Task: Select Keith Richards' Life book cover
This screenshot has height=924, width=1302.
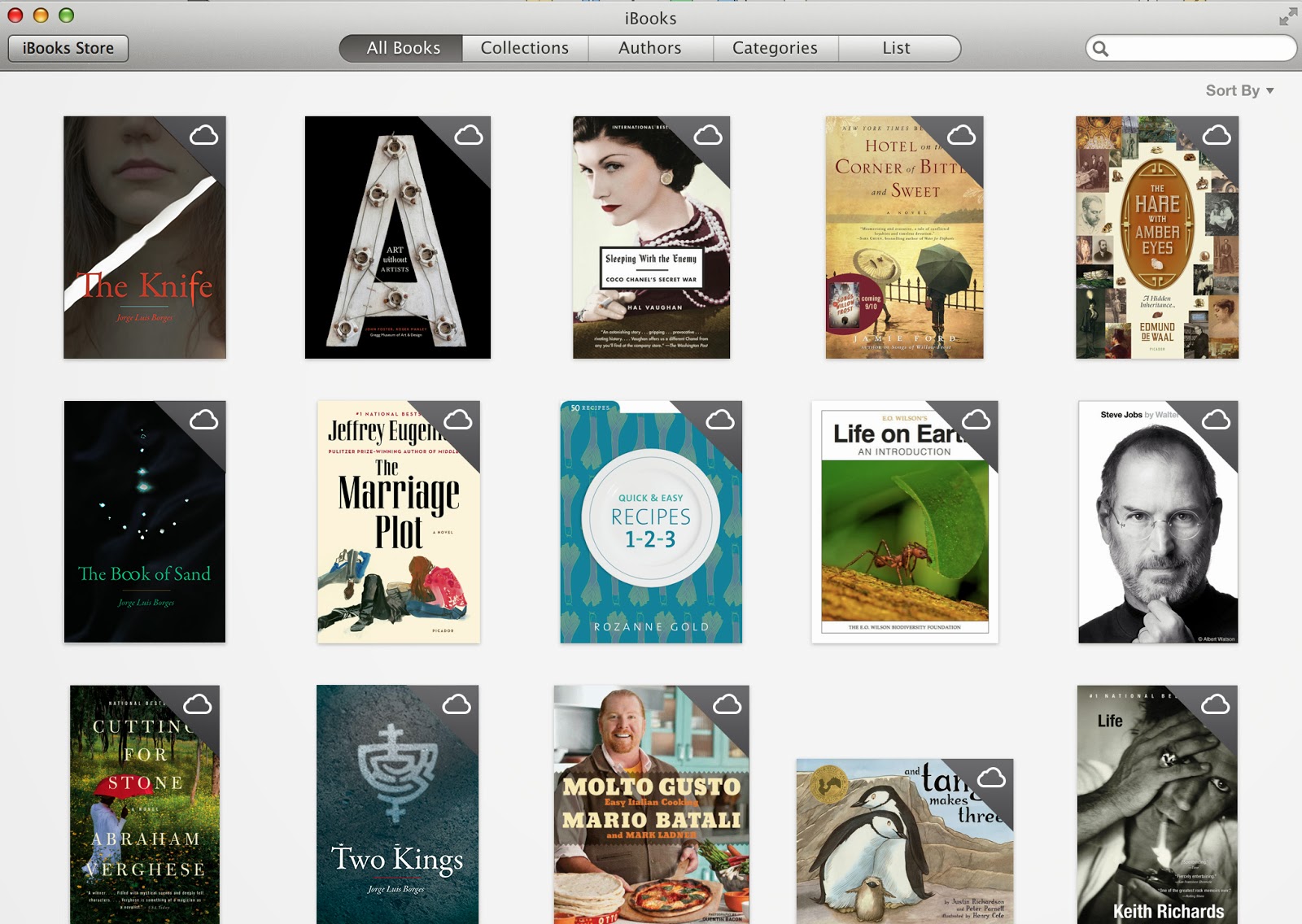Action: [x=1157, y=804]
